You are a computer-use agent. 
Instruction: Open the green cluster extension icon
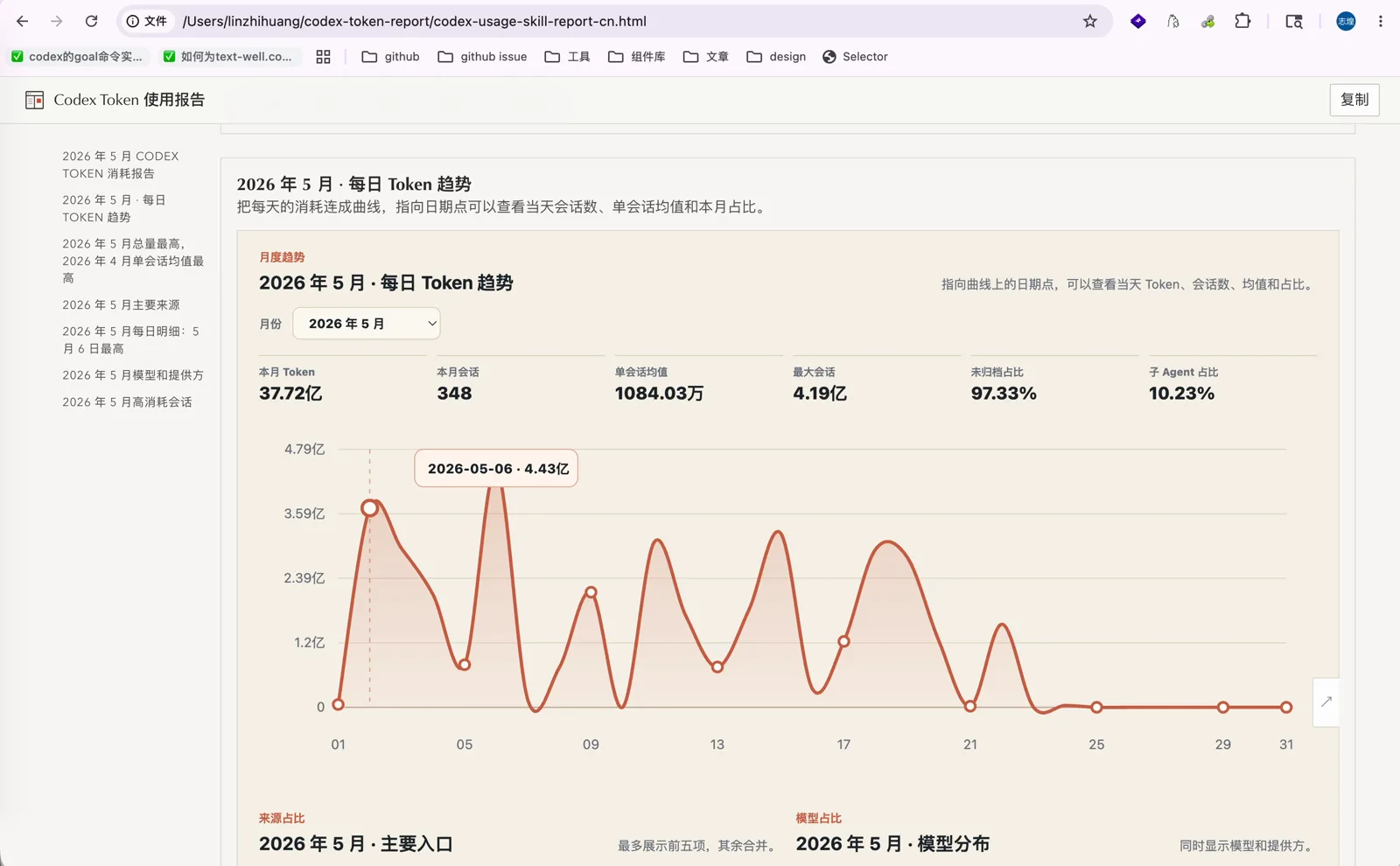[1207, 21]
